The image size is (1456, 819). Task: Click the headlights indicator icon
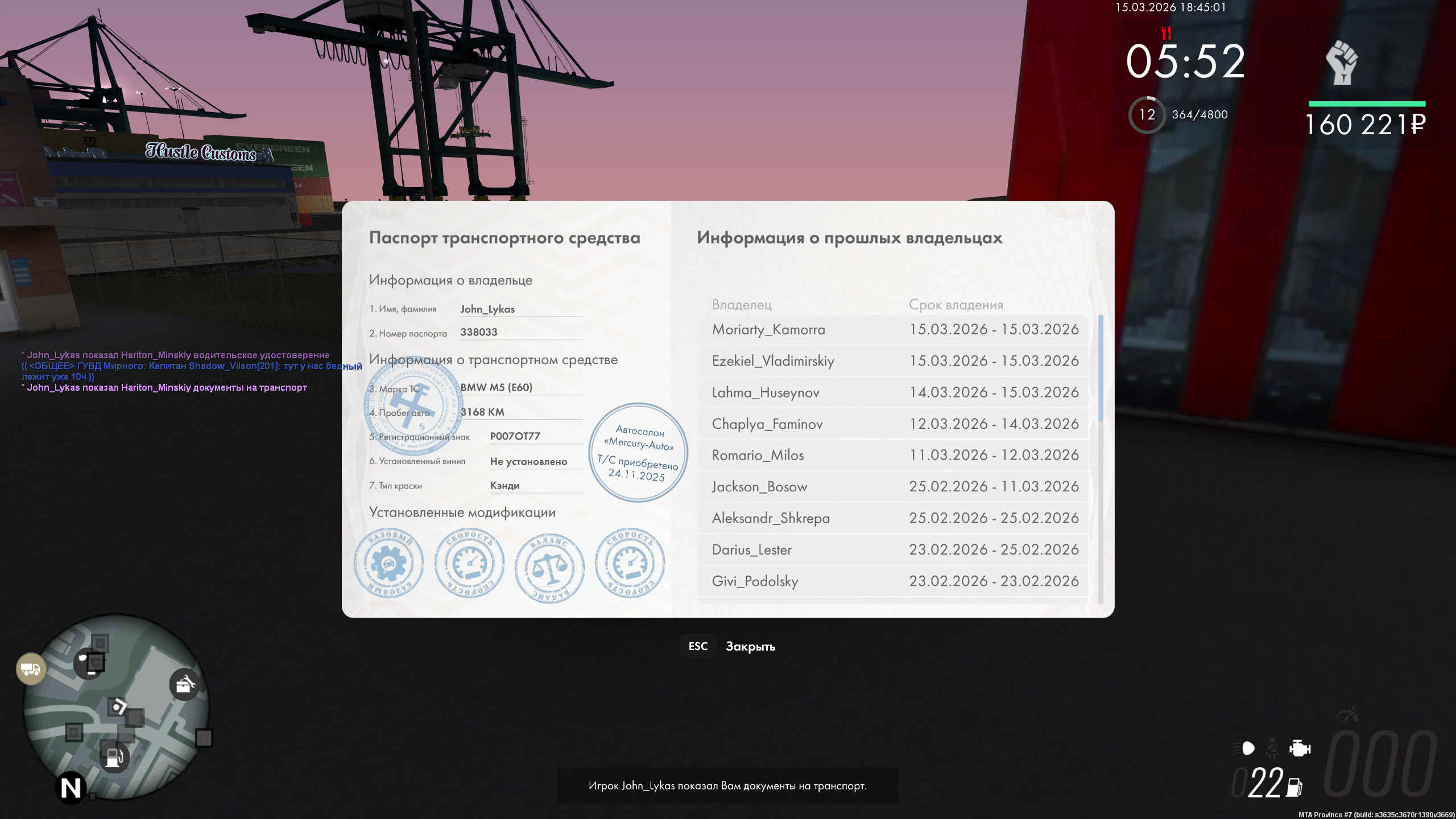[x=1245, y=748]
